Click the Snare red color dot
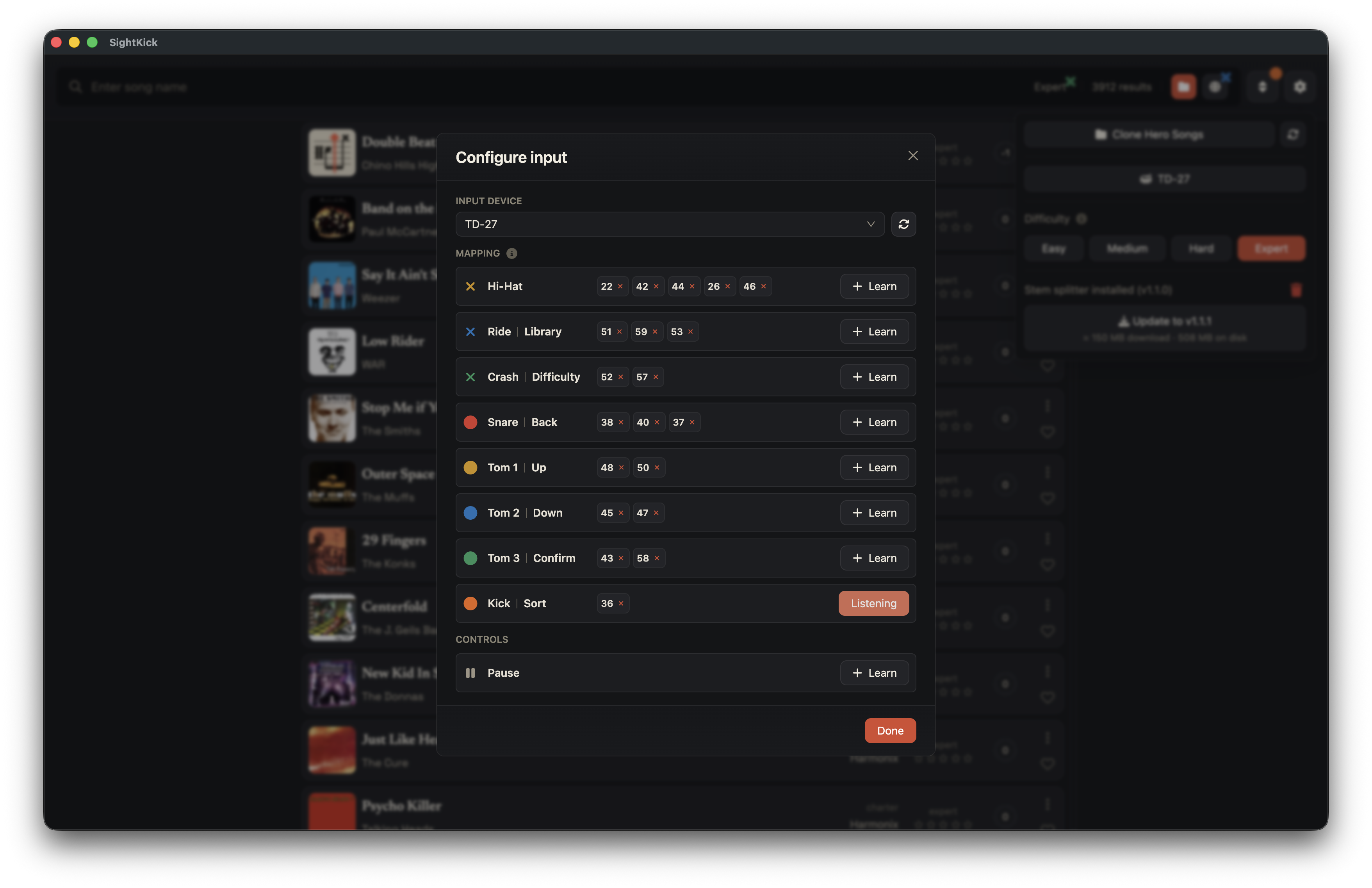 (470, 422)
